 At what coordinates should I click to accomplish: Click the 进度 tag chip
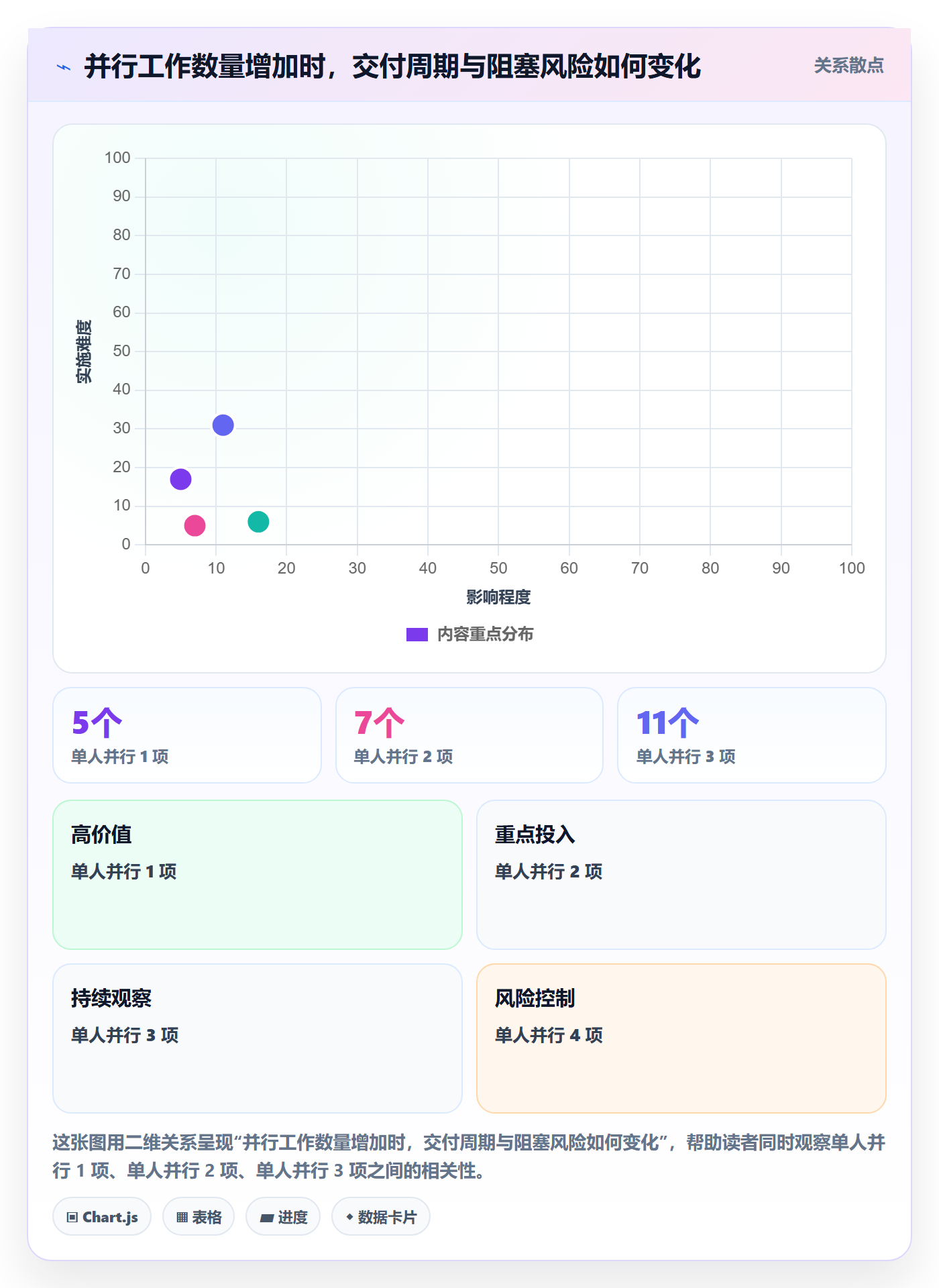[283, 1217]
